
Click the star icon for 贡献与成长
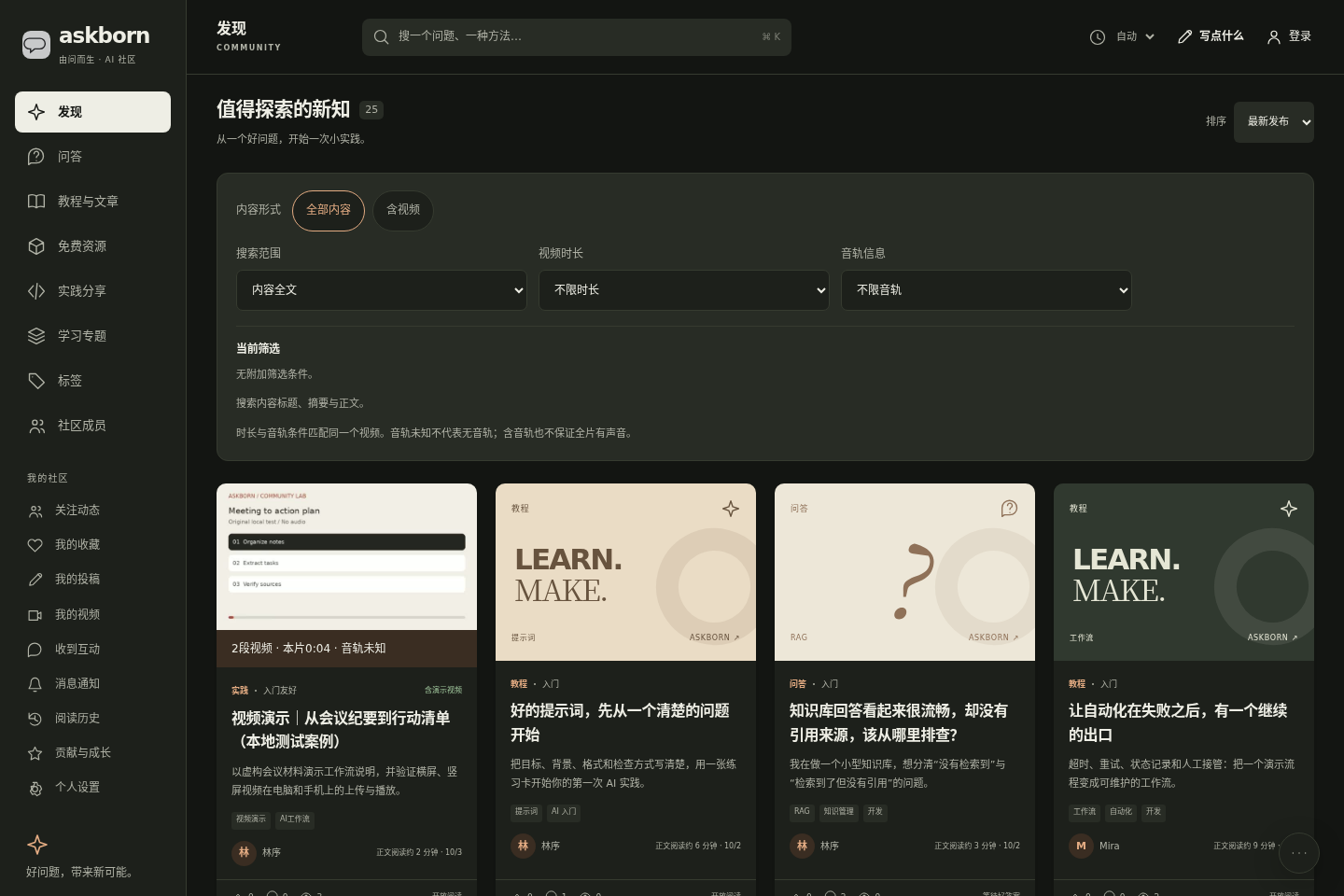click(35, 753)
